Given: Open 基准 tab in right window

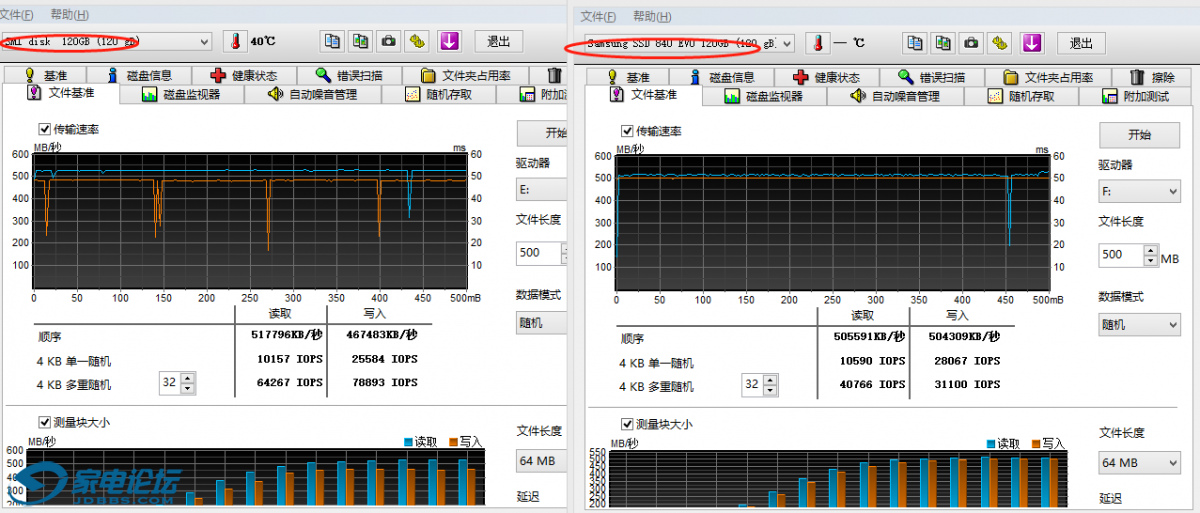Looking at the screenshot, I should [627, 77].
